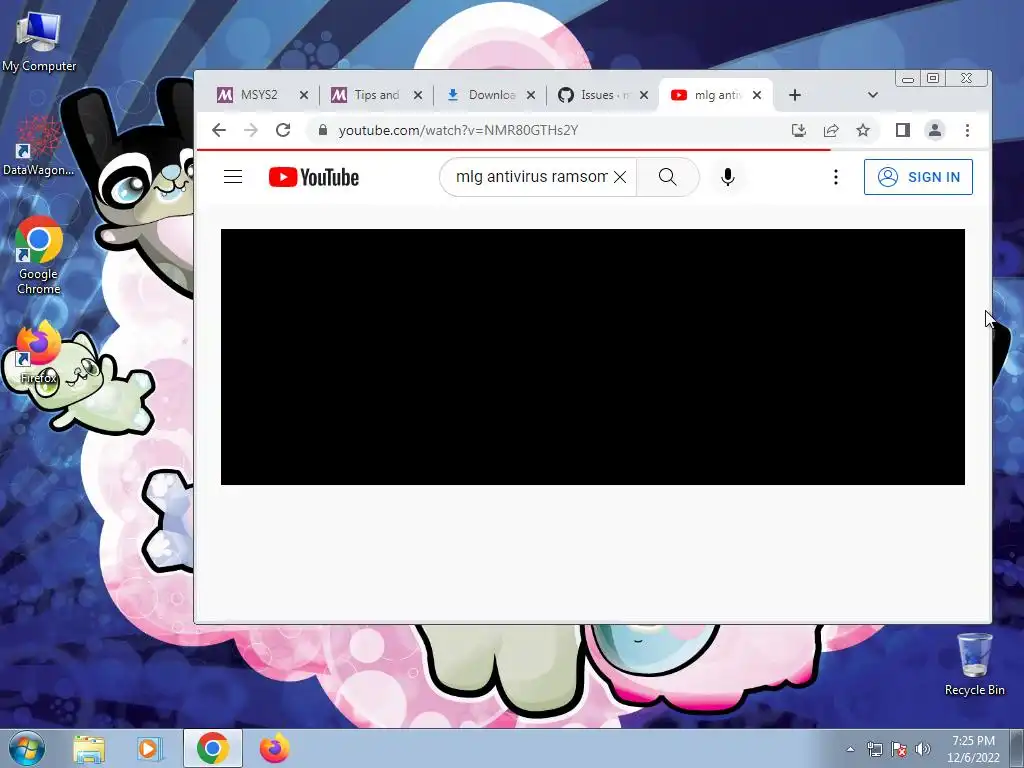Open YouTube settings three-dot menu

tap(835, 177)
